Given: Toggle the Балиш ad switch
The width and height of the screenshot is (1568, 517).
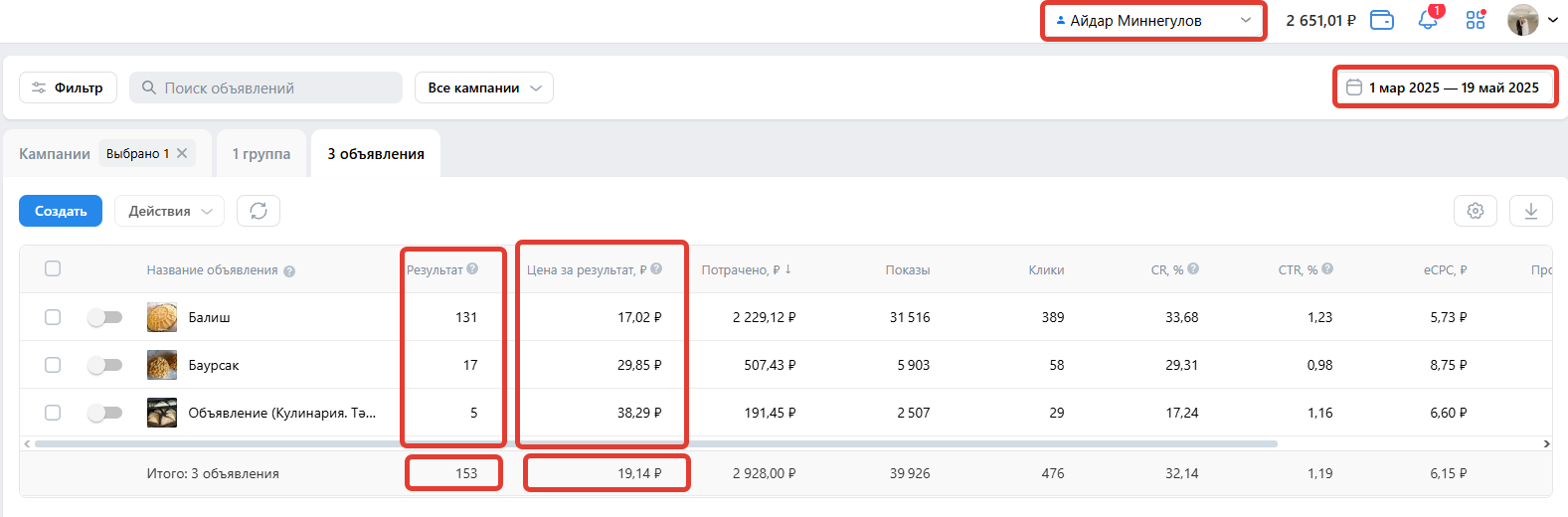Looking at the screenshot, I should [104, 317].
